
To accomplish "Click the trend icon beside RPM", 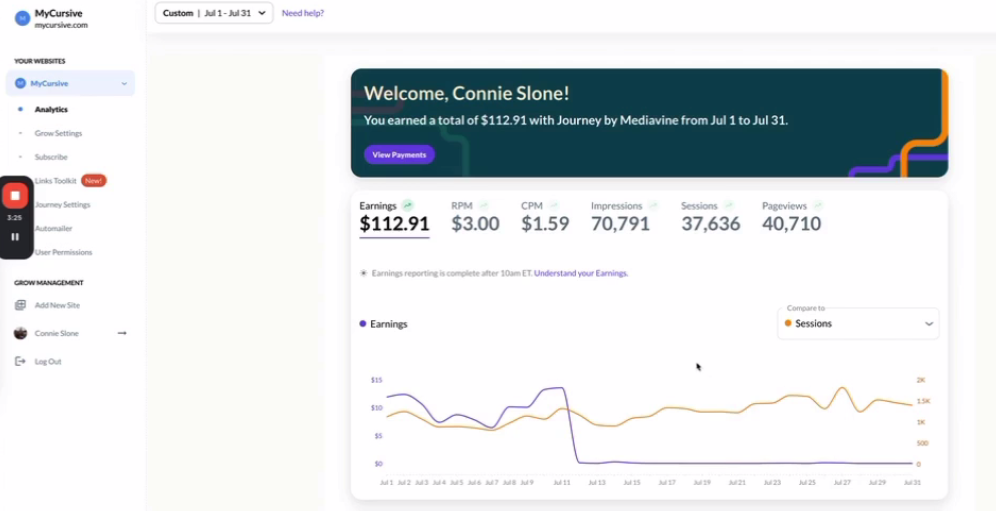I will pyautogui.click(x=484, y=205).
